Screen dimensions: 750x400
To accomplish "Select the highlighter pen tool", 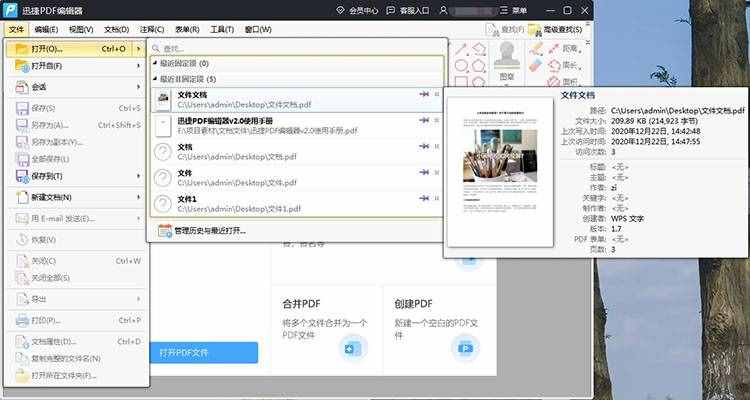I will [536, 49].
